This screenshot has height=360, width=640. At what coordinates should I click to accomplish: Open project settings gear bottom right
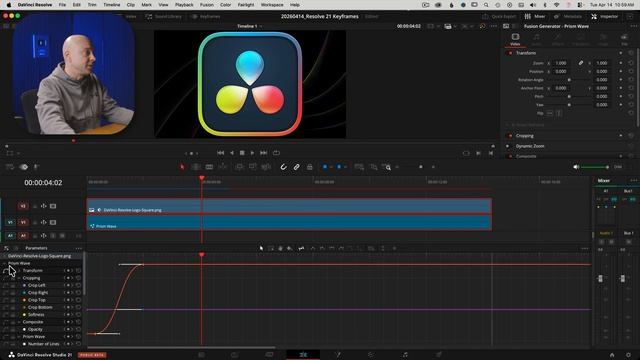click(628, 355)
